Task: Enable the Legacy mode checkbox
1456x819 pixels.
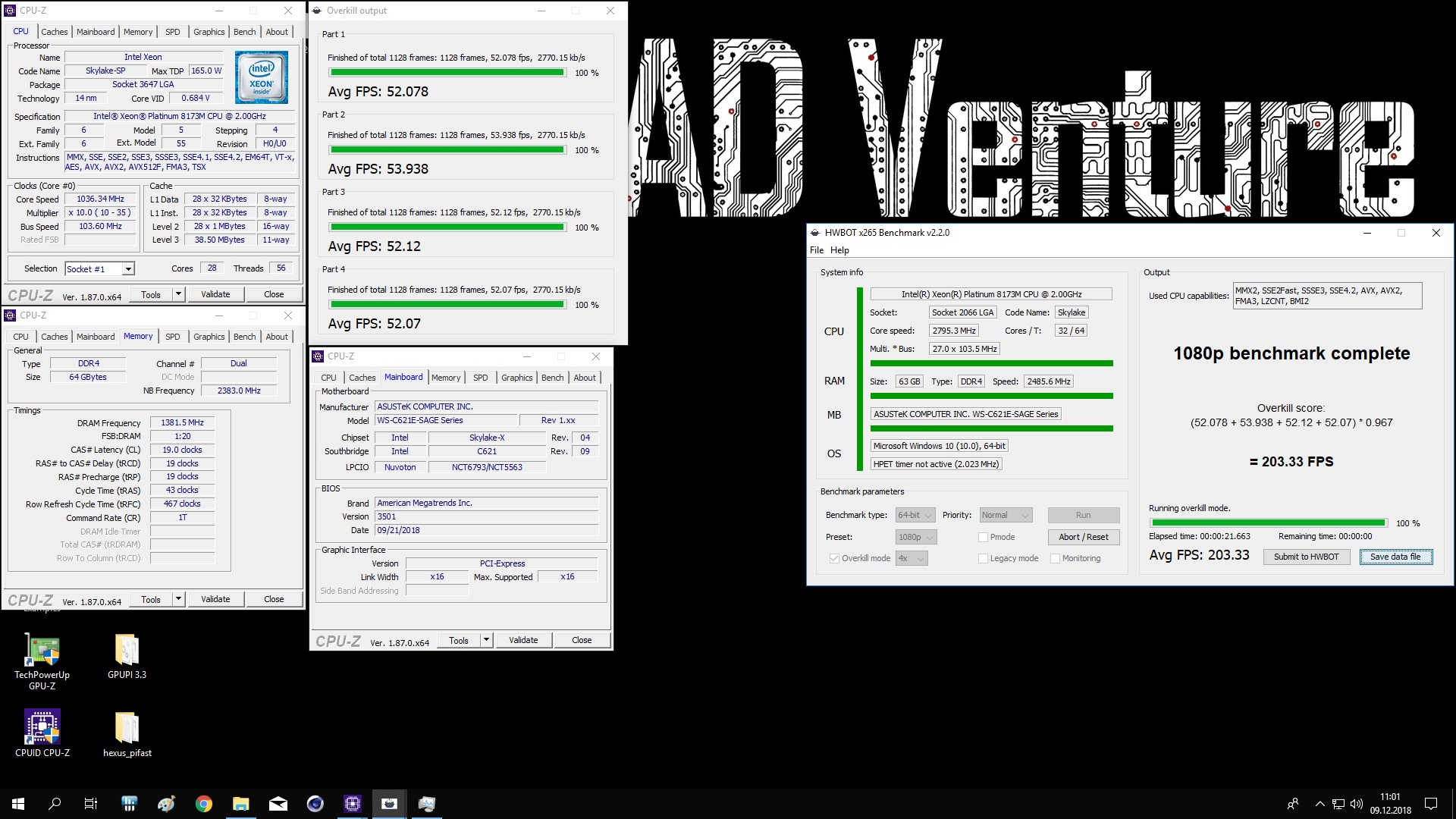Action: tap(983, 559)
